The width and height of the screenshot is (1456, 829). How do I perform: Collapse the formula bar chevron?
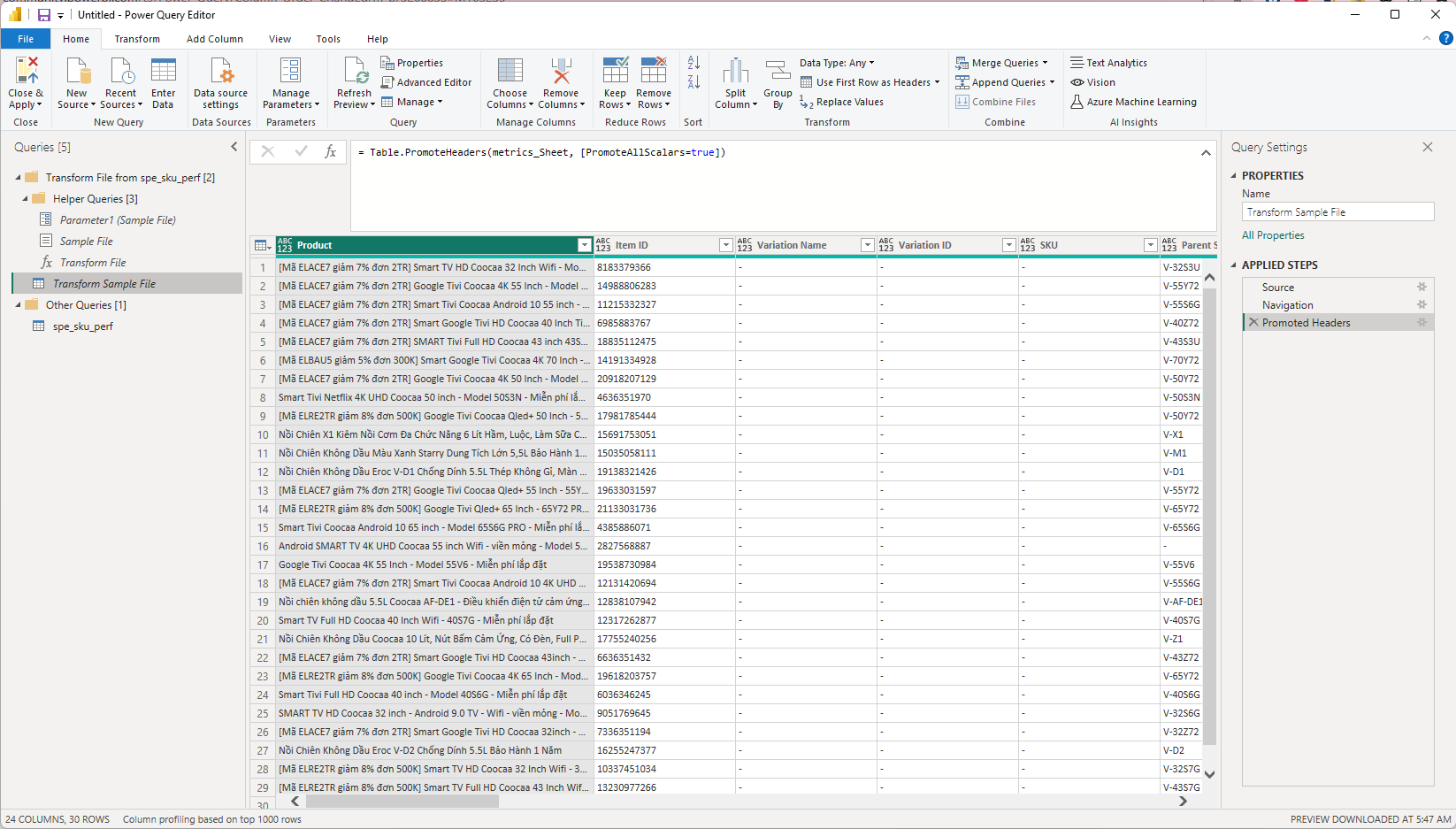[1206, 153]
